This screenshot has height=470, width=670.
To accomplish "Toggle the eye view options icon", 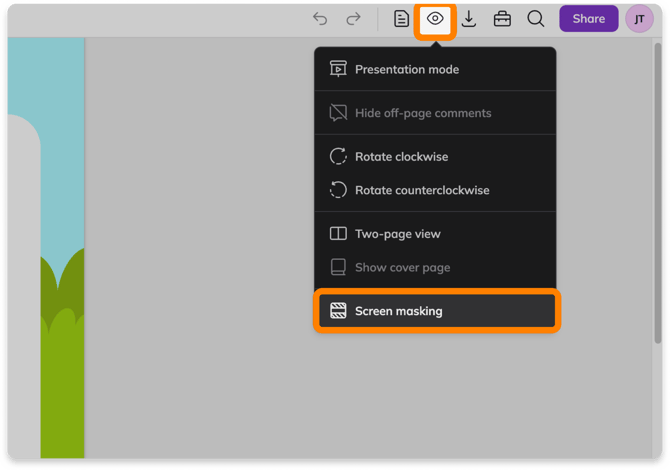I will (435, 19).
